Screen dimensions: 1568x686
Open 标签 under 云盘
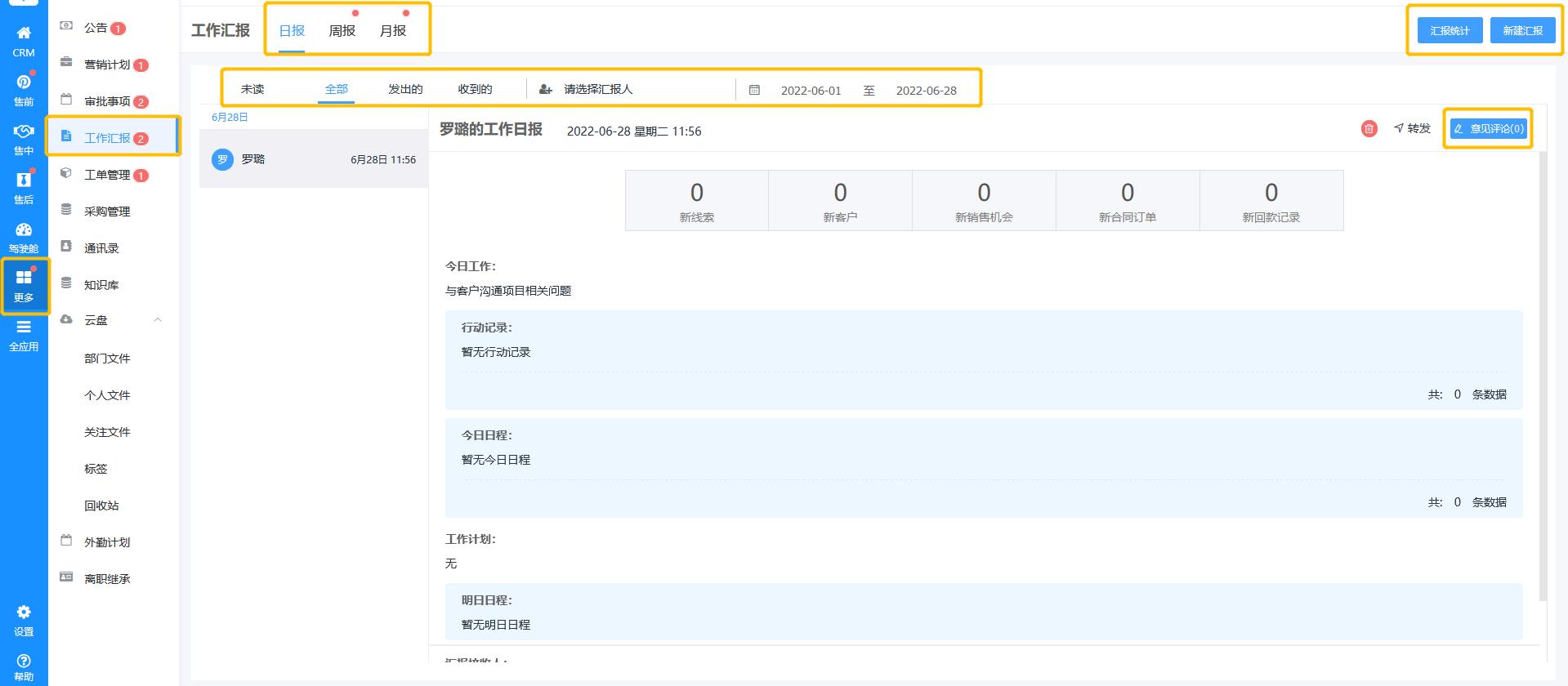tap(96, 469)
